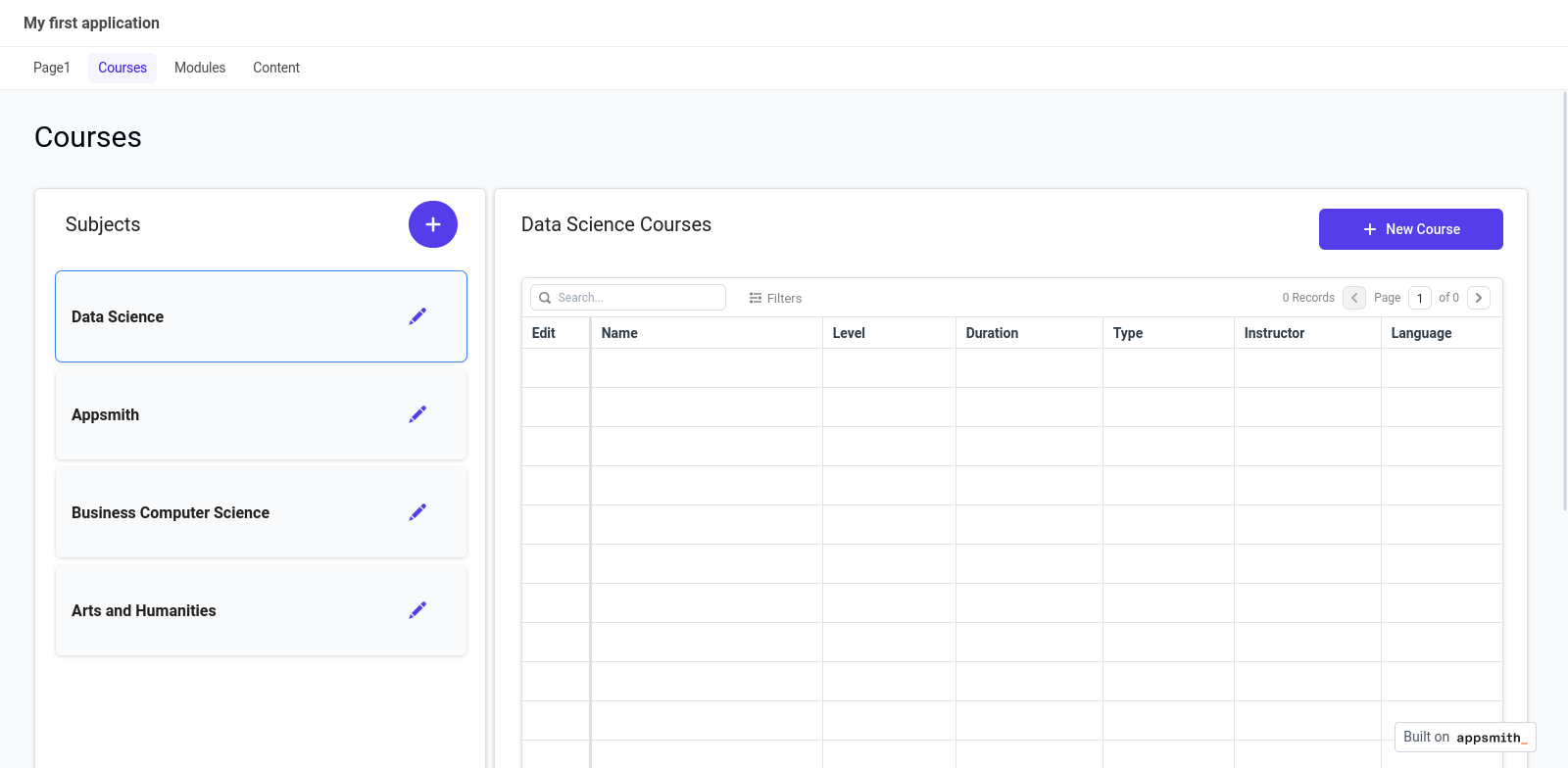
Task: Click the pencil icon next to Appsmith
Action: [417, 414]
